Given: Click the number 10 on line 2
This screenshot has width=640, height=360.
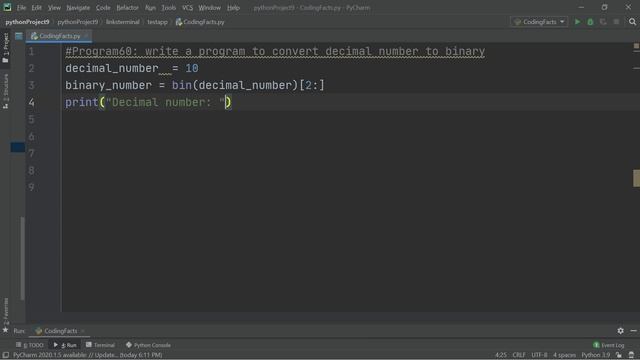Looking at the screenshot, I should point(192,68).
